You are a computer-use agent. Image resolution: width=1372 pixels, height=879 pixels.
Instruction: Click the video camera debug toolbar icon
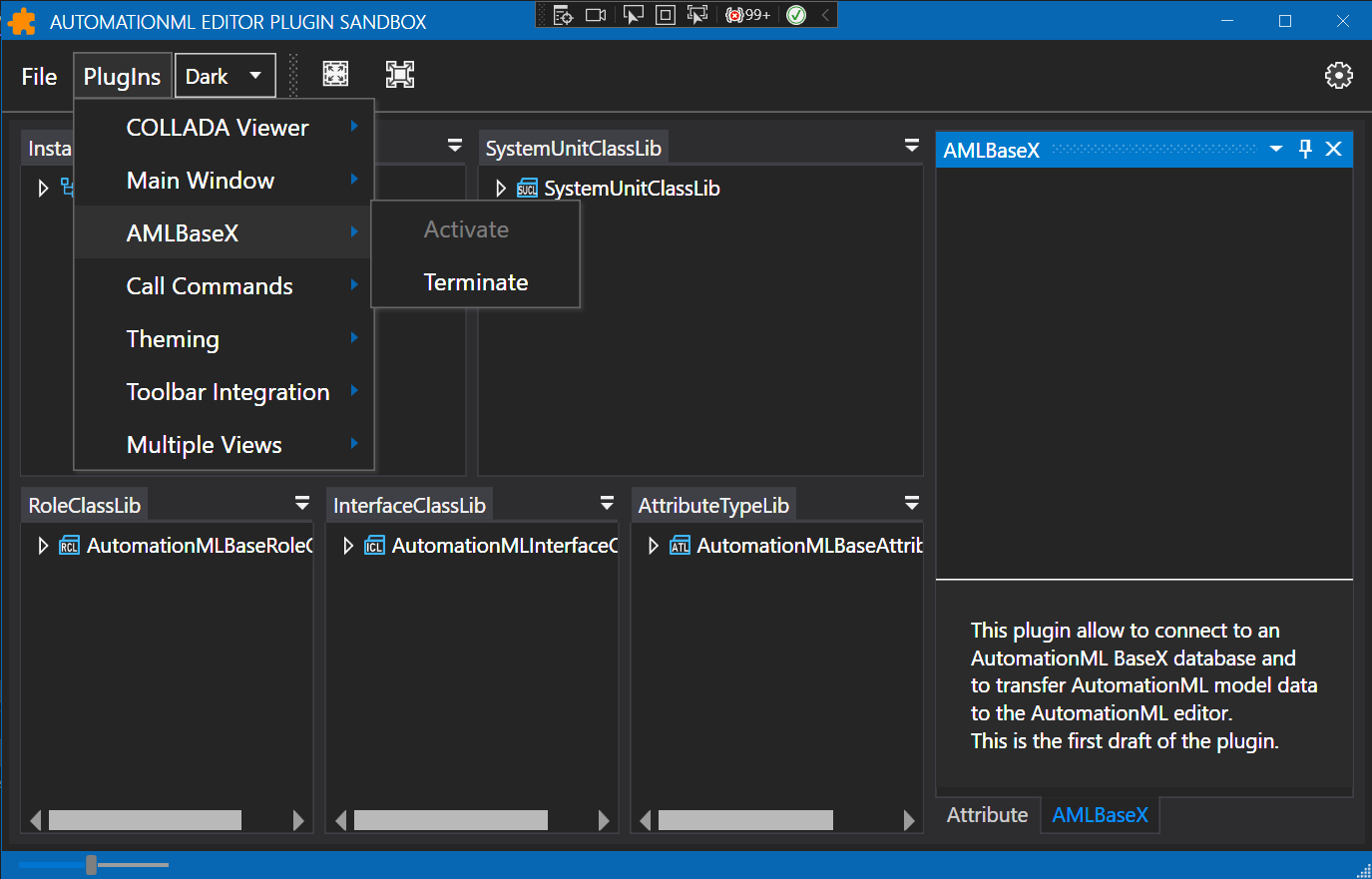pos(596,15)
